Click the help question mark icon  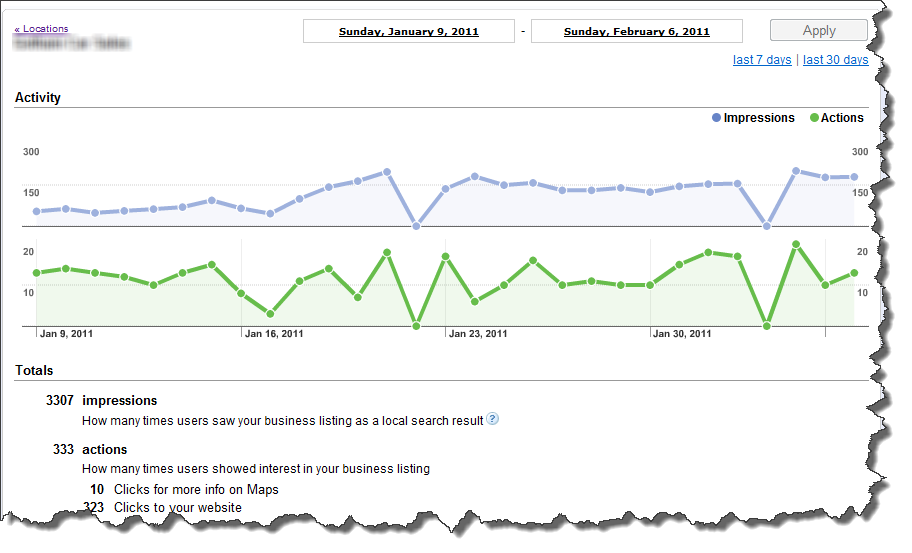point(492,419)
